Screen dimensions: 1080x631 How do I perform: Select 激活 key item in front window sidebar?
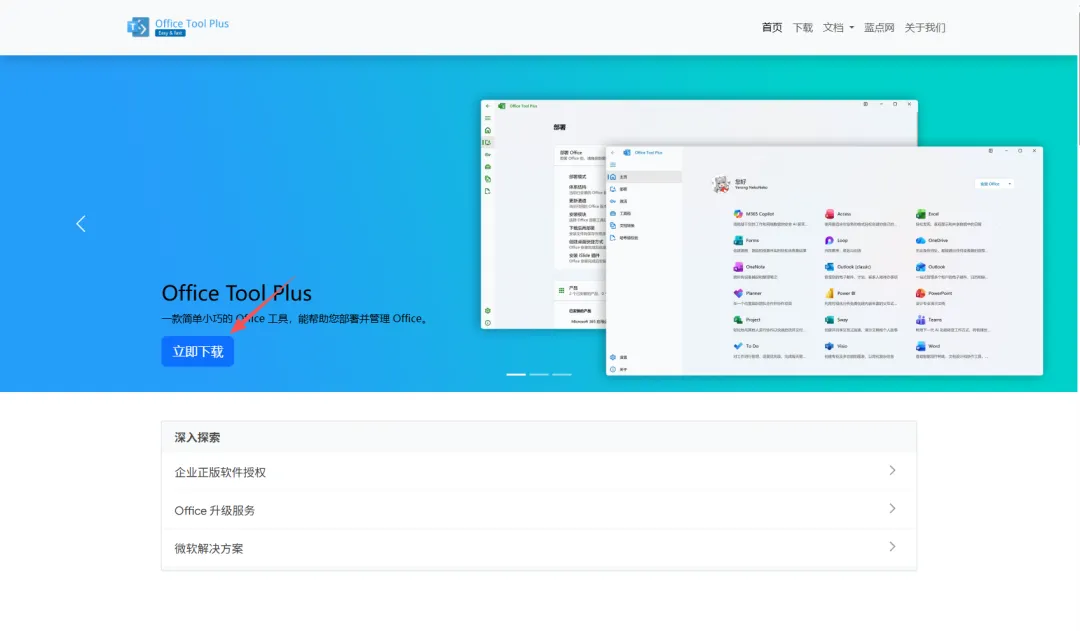644,201
